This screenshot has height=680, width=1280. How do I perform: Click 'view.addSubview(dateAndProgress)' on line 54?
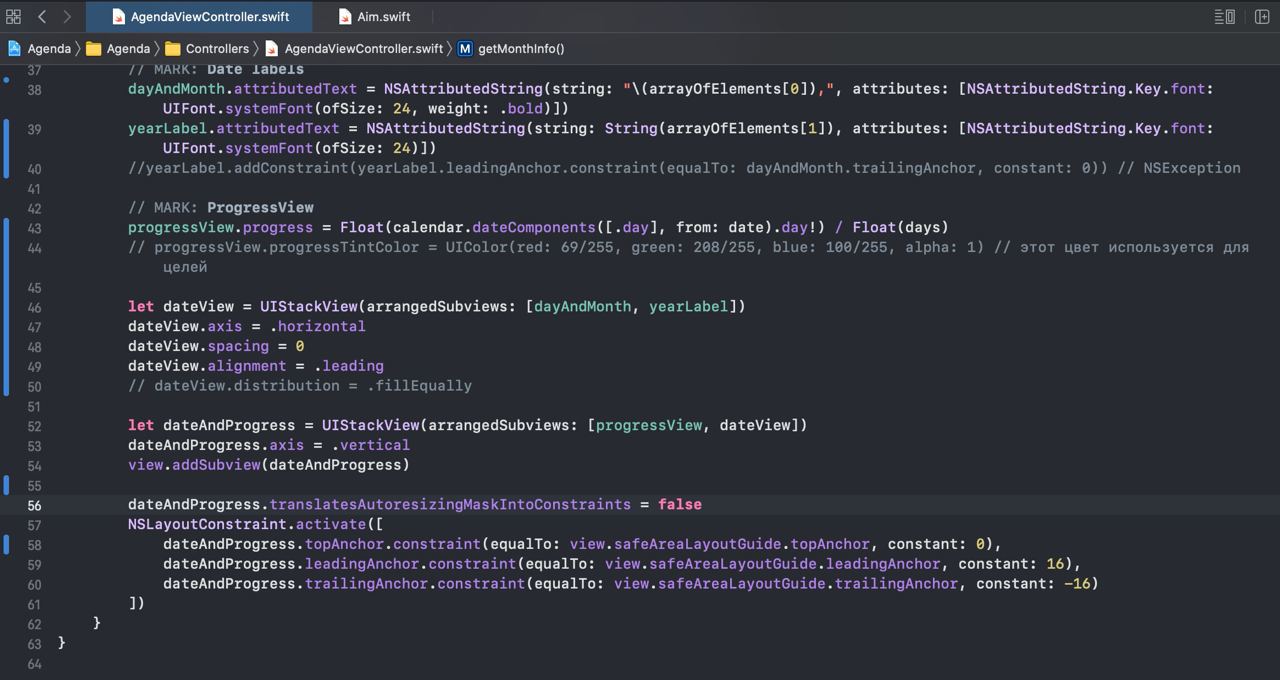269,465
